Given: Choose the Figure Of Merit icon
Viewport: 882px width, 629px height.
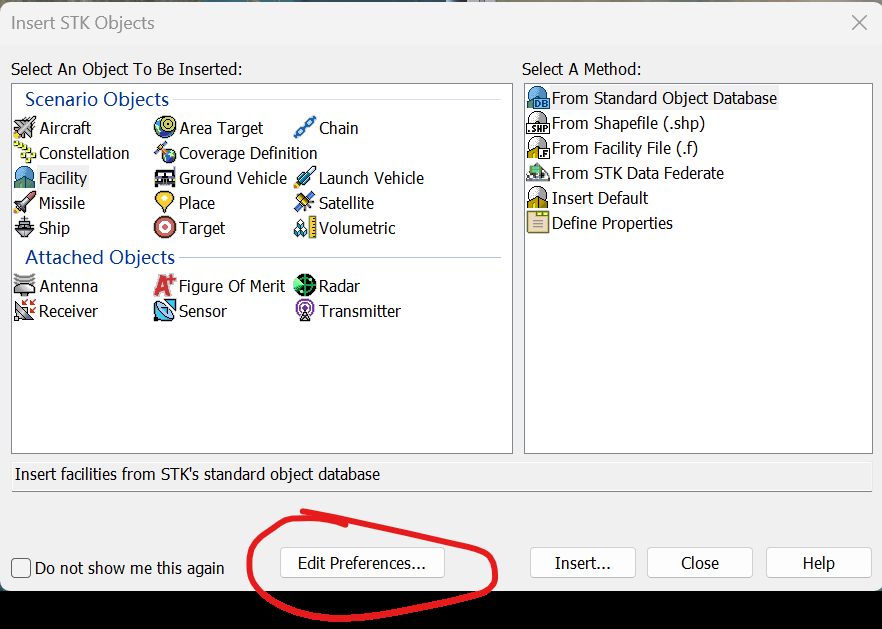Looking at the screenshot, I should pos(165,286).
